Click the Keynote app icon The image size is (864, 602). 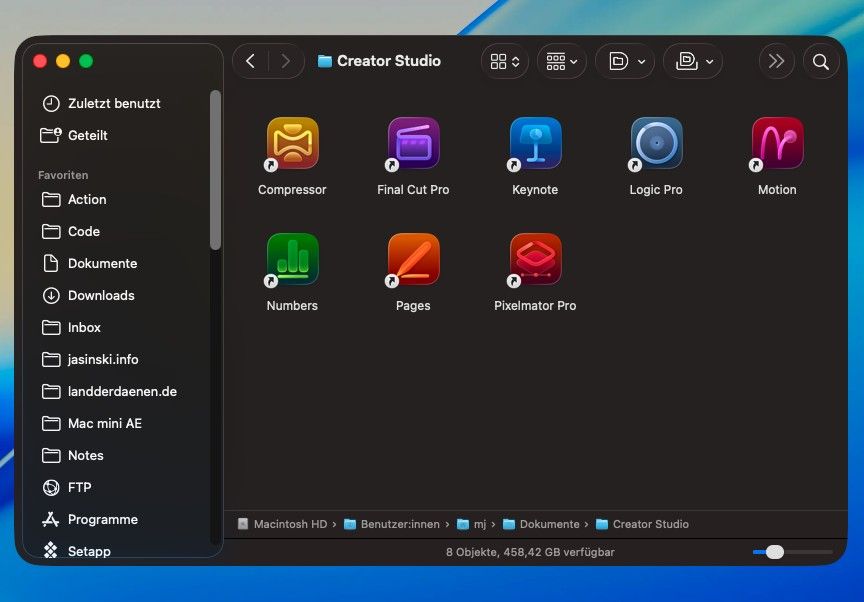535,143
